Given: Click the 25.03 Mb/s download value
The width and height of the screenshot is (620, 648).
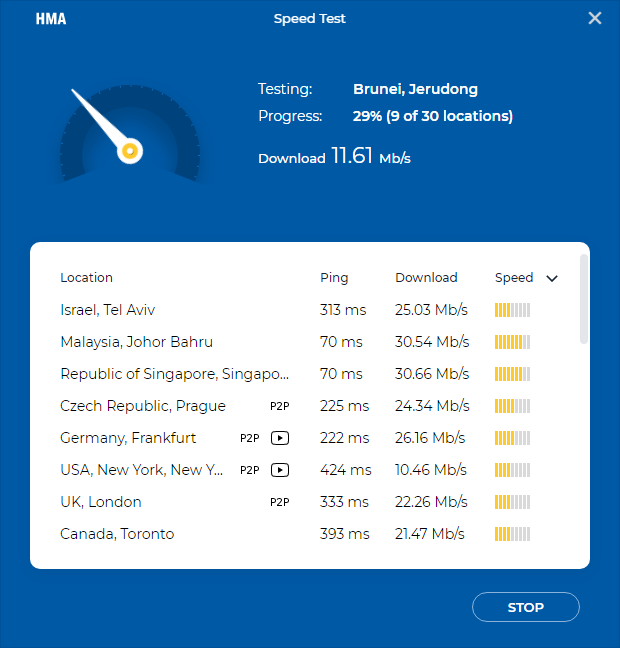Looking at the screenshot, I should click(431, 310).
